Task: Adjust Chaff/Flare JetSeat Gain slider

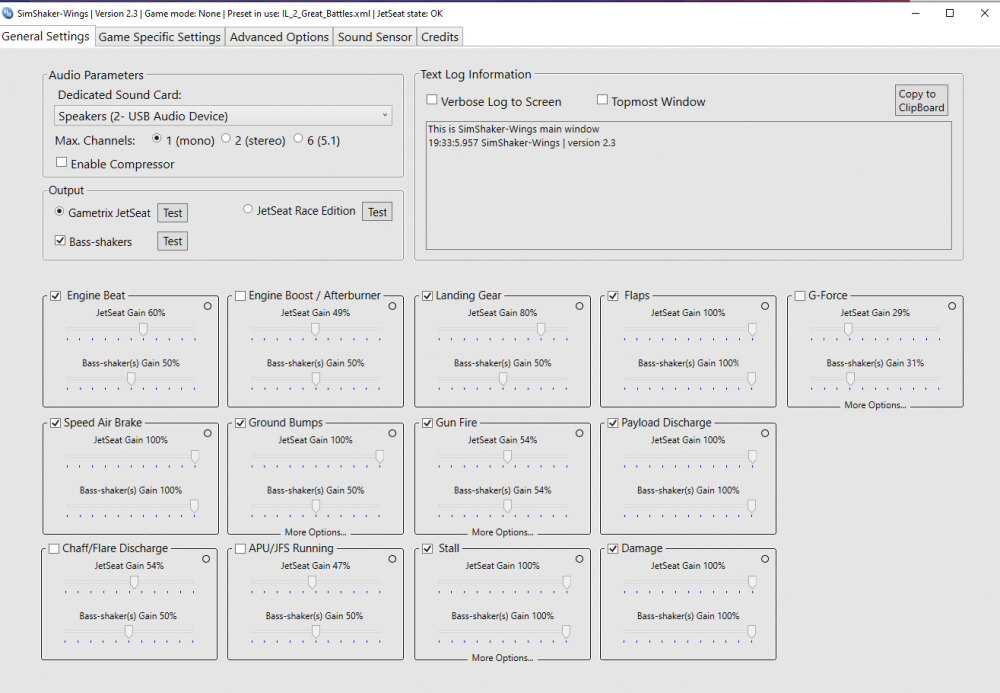Action: click(x=134, y=582)
